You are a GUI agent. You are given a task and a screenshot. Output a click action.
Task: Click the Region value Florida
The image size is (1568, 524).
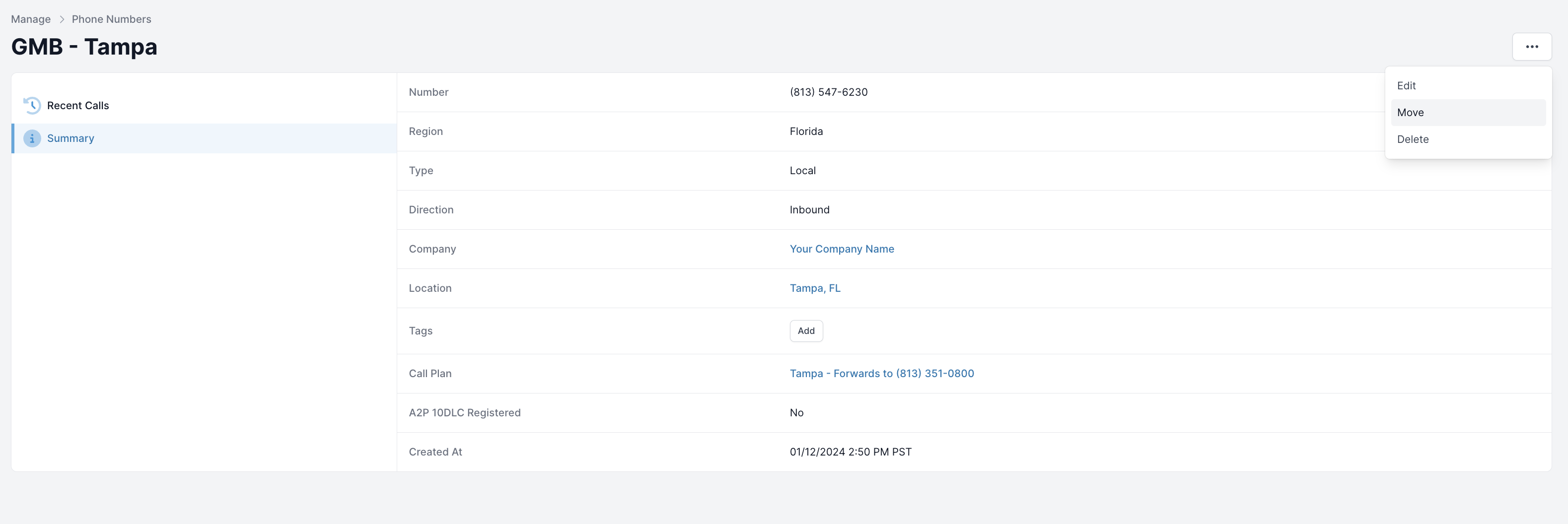pos(806,131)
